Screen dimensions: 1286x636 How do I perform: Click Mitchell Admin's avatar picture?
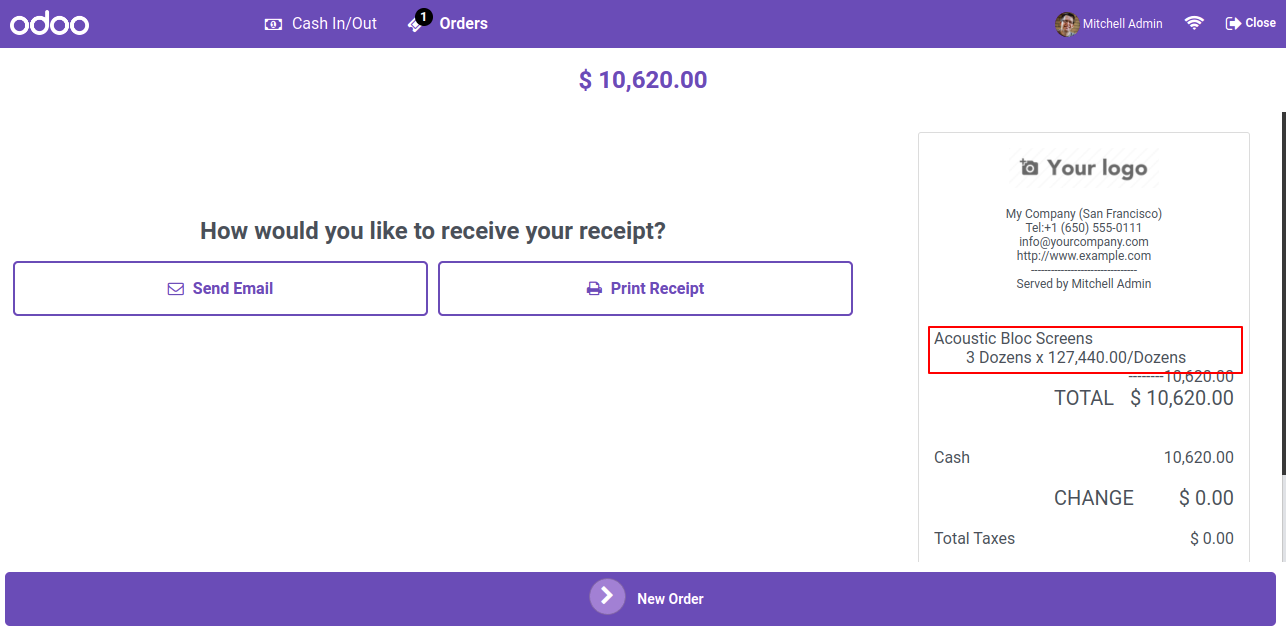click(x=1067, y=24)
